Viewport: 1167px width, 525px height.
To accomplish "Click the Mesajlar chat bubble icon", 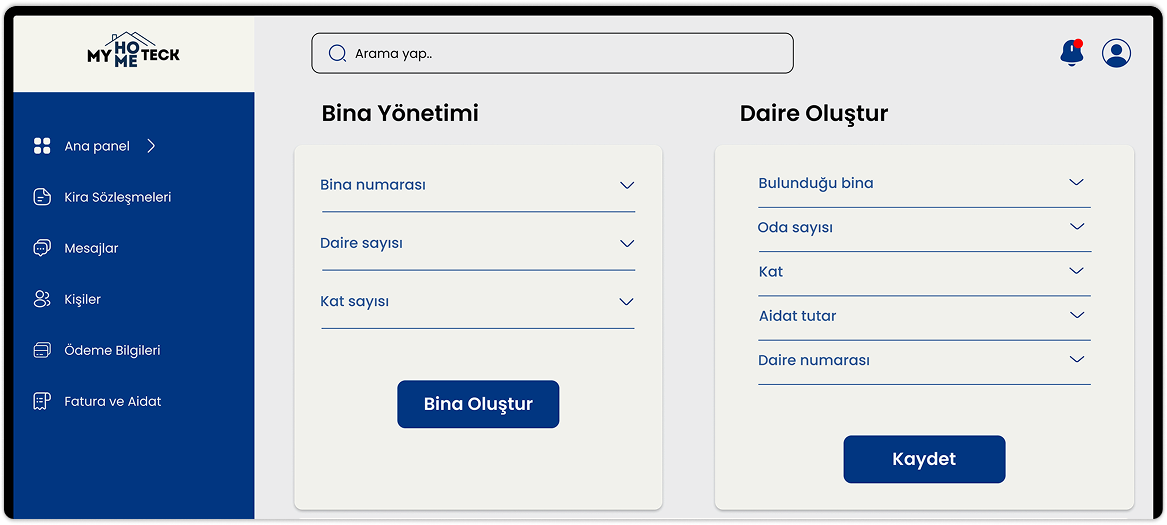I will pos(42,248).
